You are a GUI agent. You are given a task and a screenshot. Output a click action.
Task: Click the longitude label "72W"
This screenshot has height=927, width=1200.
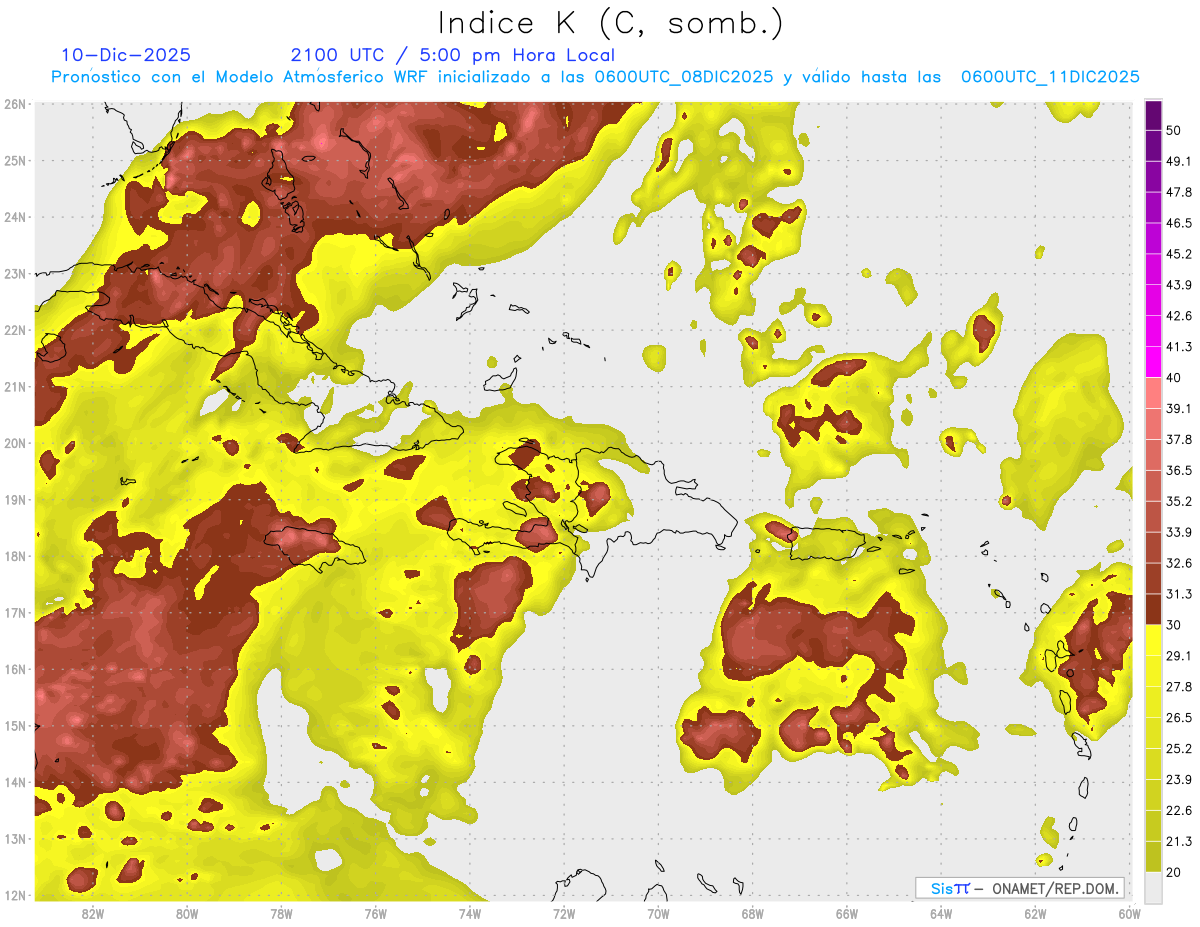tap(564, 913)
